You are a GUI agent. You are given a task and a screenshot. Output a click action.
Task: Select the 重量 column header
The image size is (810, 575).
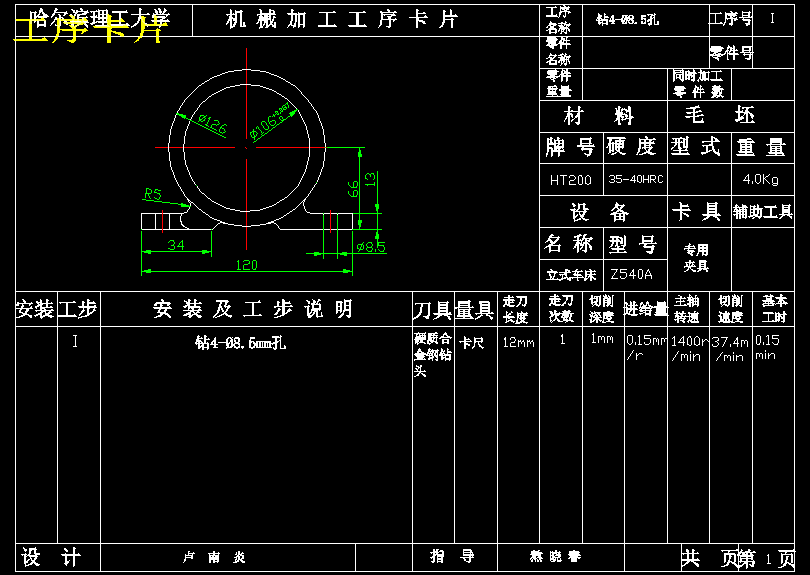pyautogui.click(x=760, y=148)
